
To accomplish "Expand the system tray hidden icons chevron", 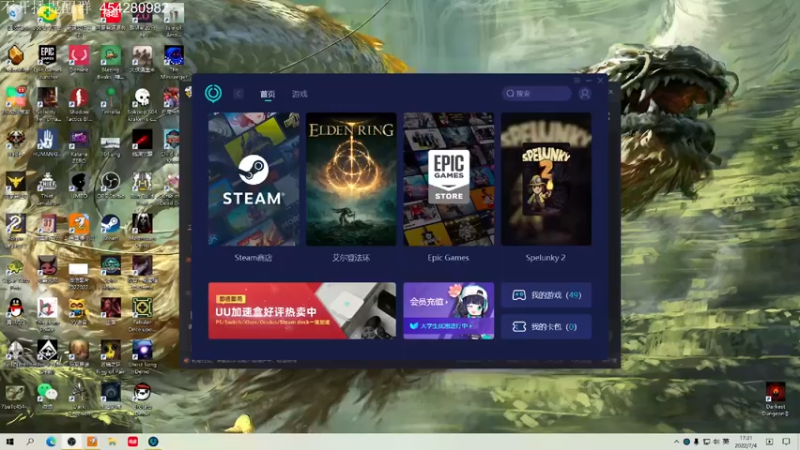I will [677, 442].
